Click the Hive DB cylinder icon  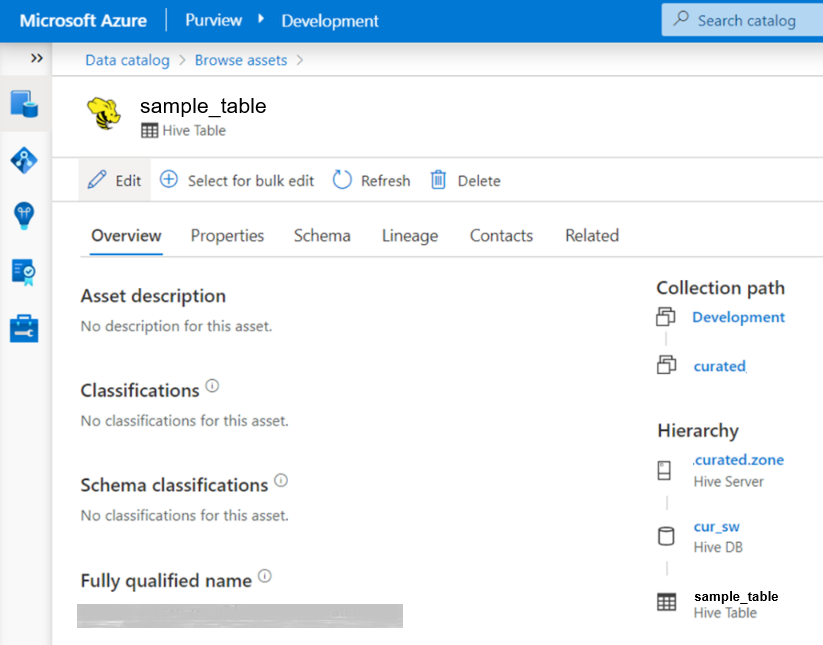point(666,536)
